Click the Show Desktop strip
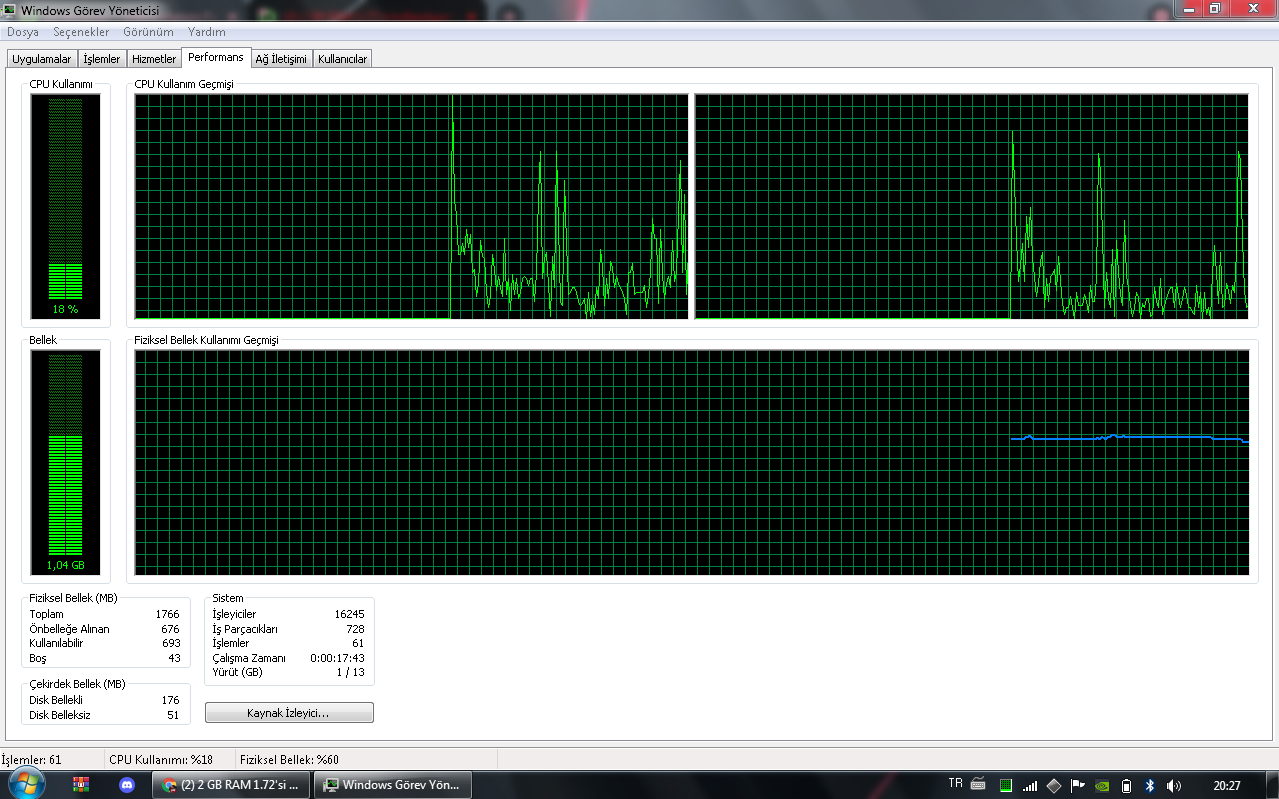Screen dimensions: 1279x799 click(x=1271, y=785)
